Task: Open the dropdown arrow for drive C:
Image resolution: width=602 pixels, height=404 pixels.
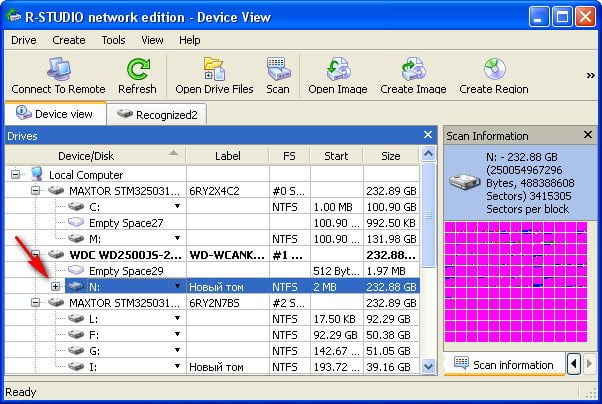Action: pyautogui.click(x=177, y=206)
